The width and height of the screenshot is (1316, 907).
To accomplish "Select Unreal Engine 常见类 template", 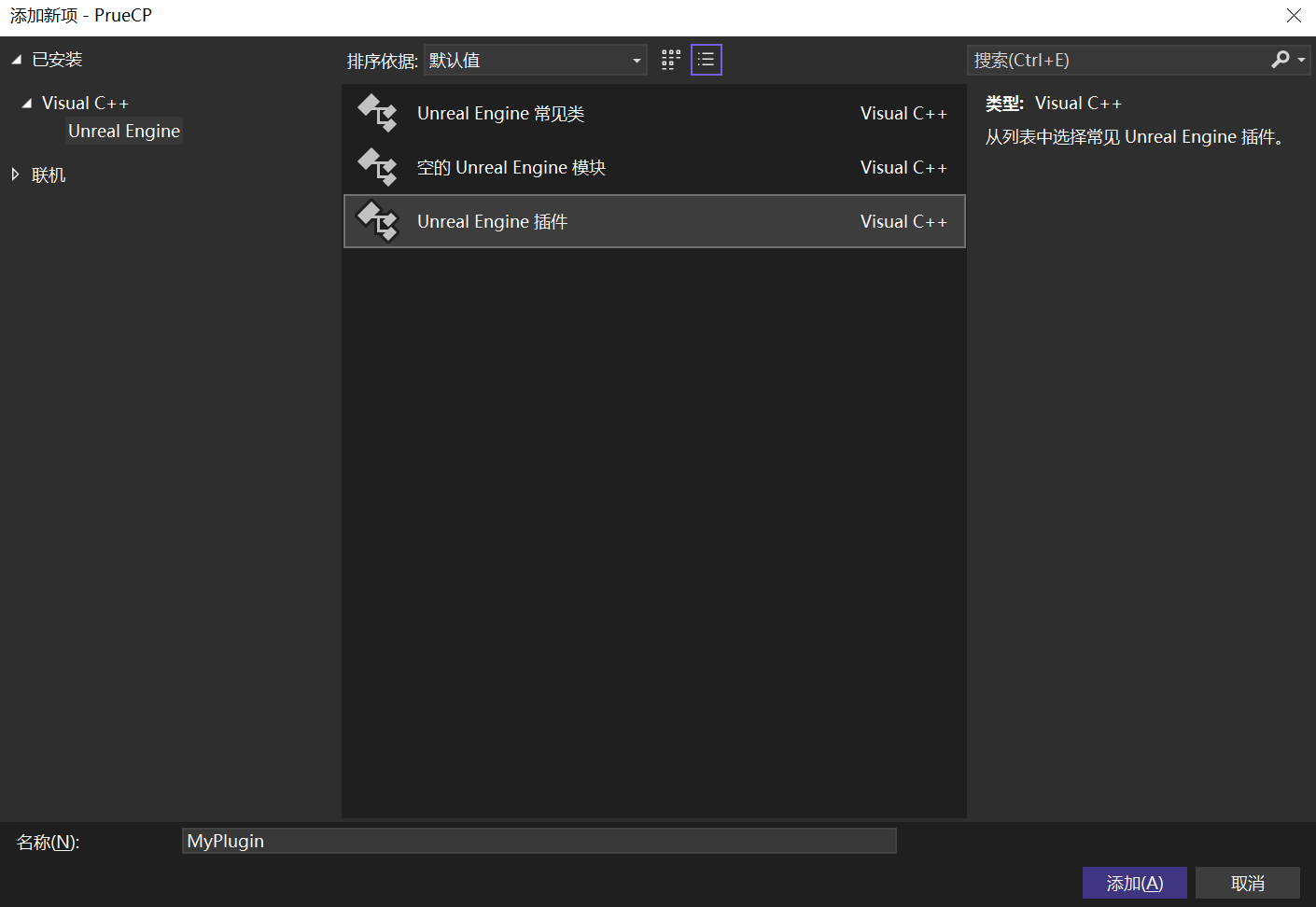I will coord(654,113).
